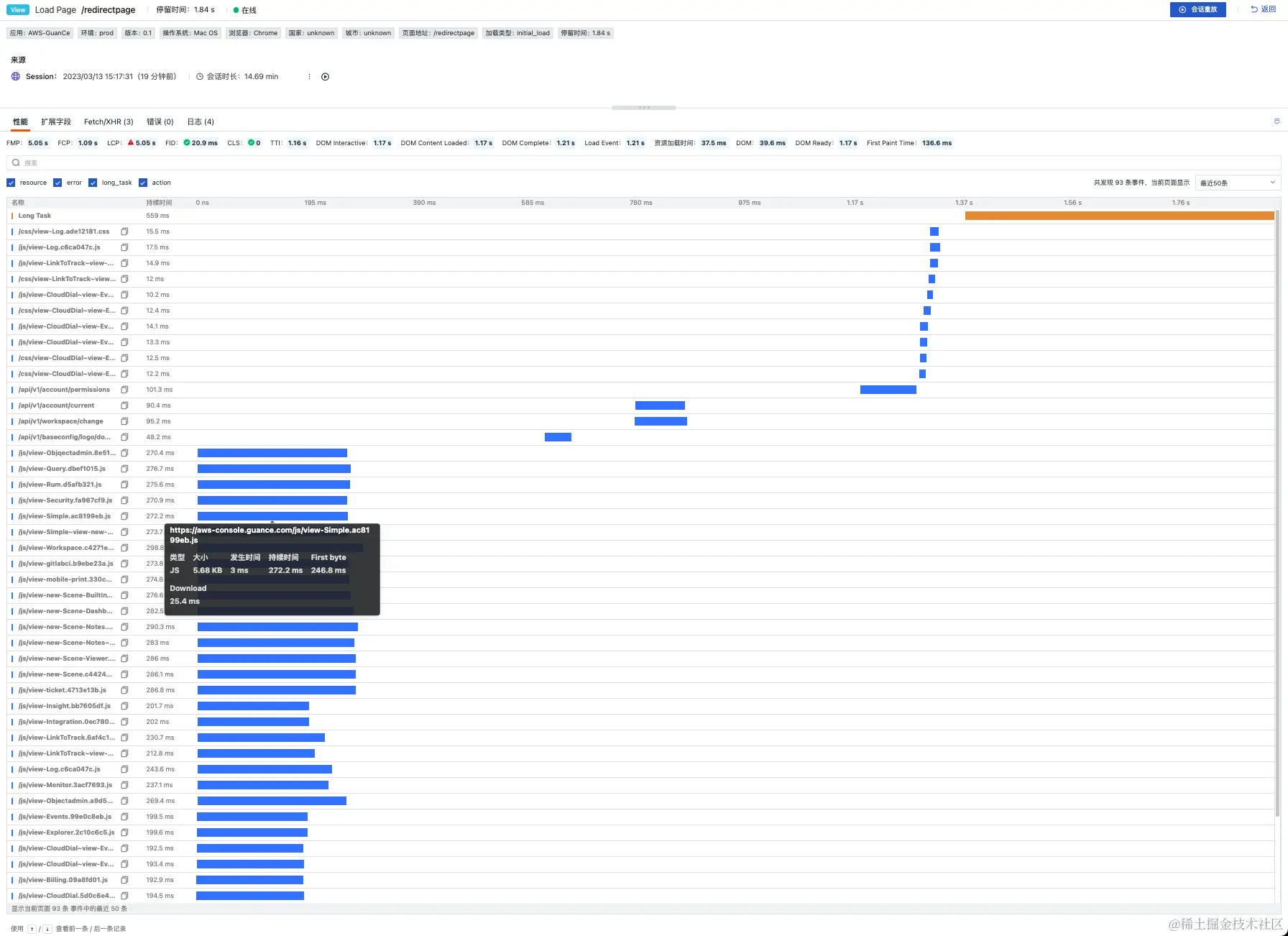
Task: Copy the /js/view-Insight.bb7605df.js resource link
Action: 124,706
